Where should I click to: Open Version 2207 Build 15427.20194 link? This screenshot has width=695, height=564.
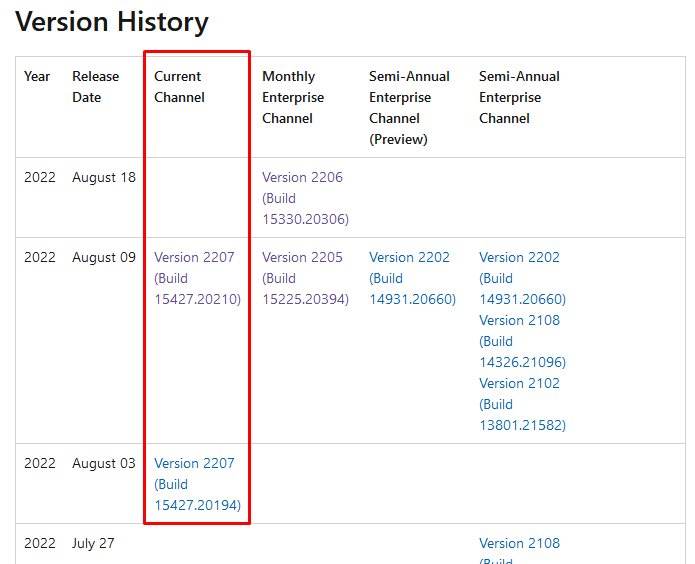point(197,484)
